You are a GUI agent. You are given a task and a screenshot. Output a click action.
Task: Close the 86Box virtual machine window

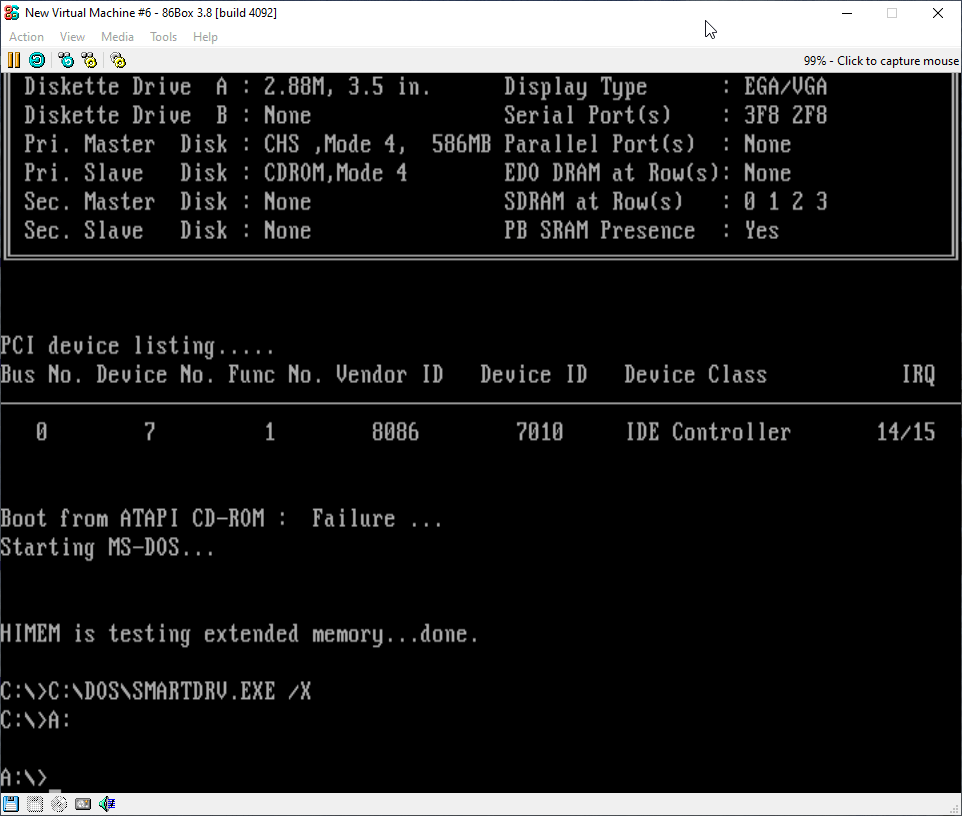(937, 13)
